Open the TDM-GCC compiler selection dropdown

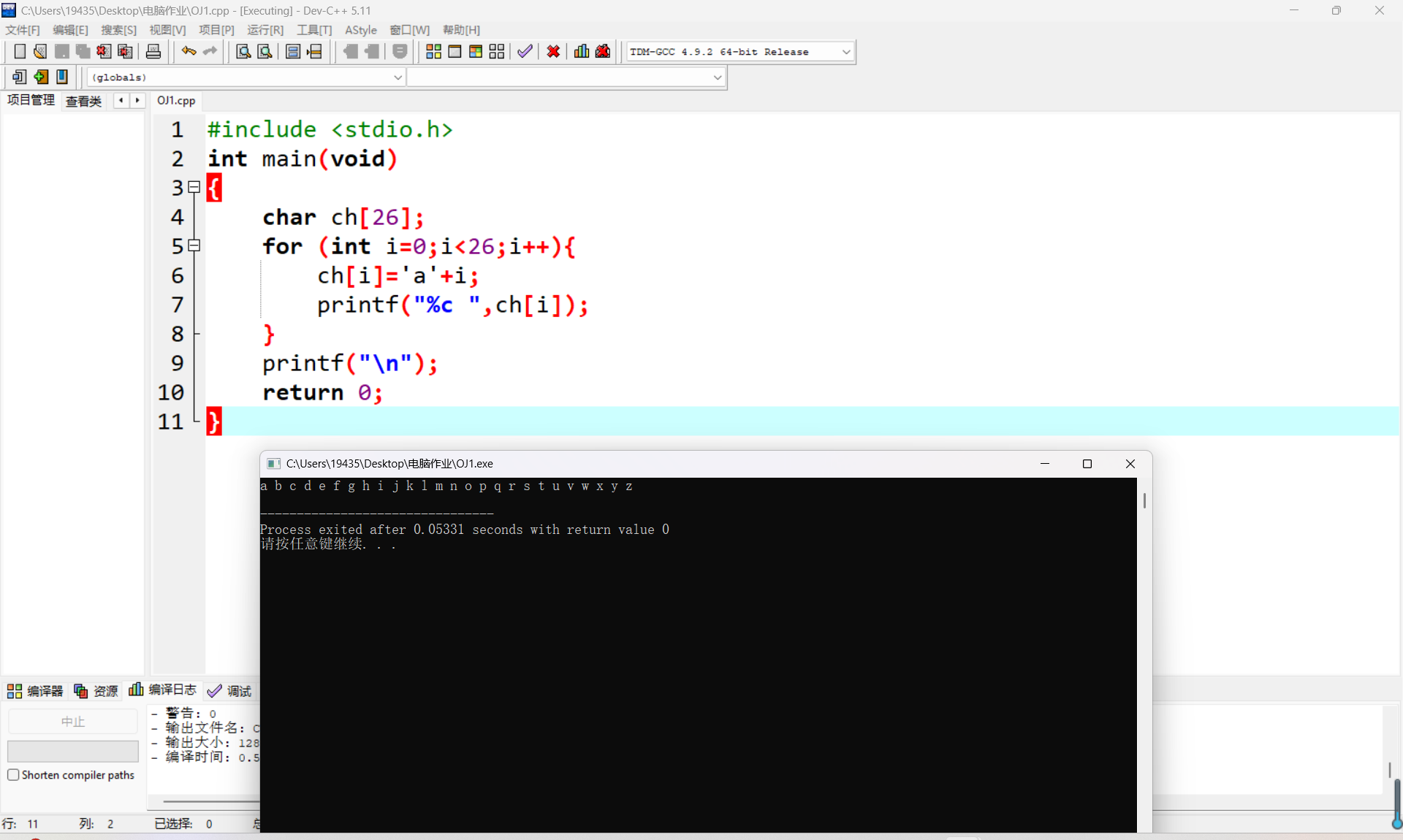point(846,52)
